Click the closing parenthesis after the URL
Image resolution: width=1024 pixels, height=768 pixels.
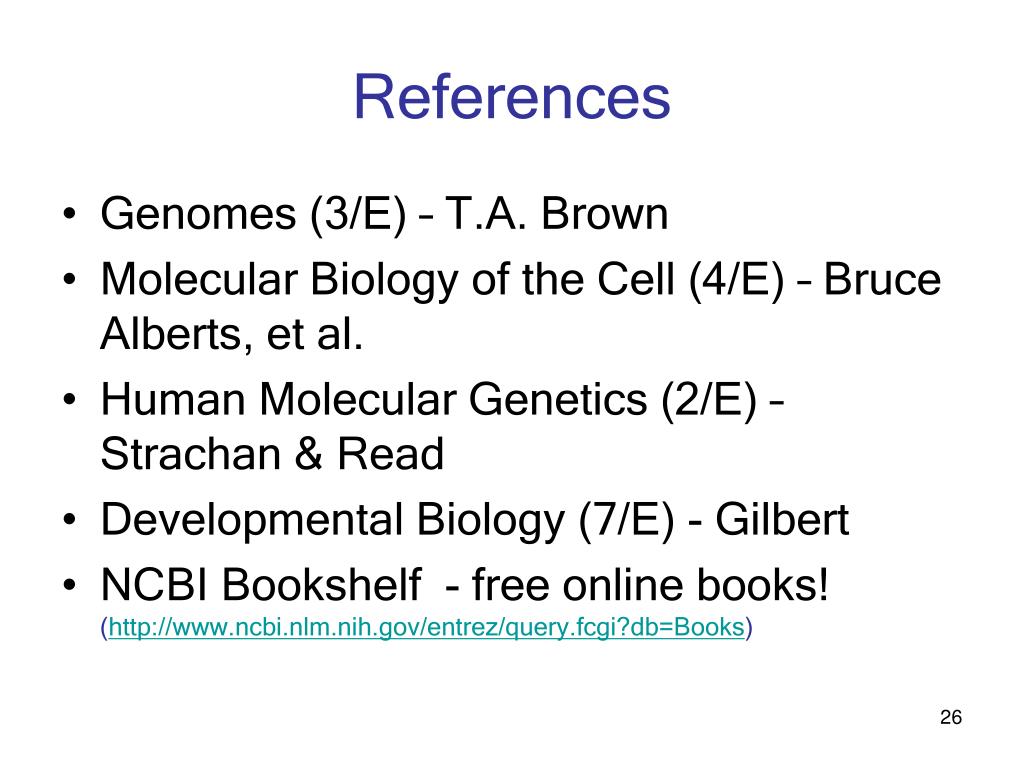(749, 628)
